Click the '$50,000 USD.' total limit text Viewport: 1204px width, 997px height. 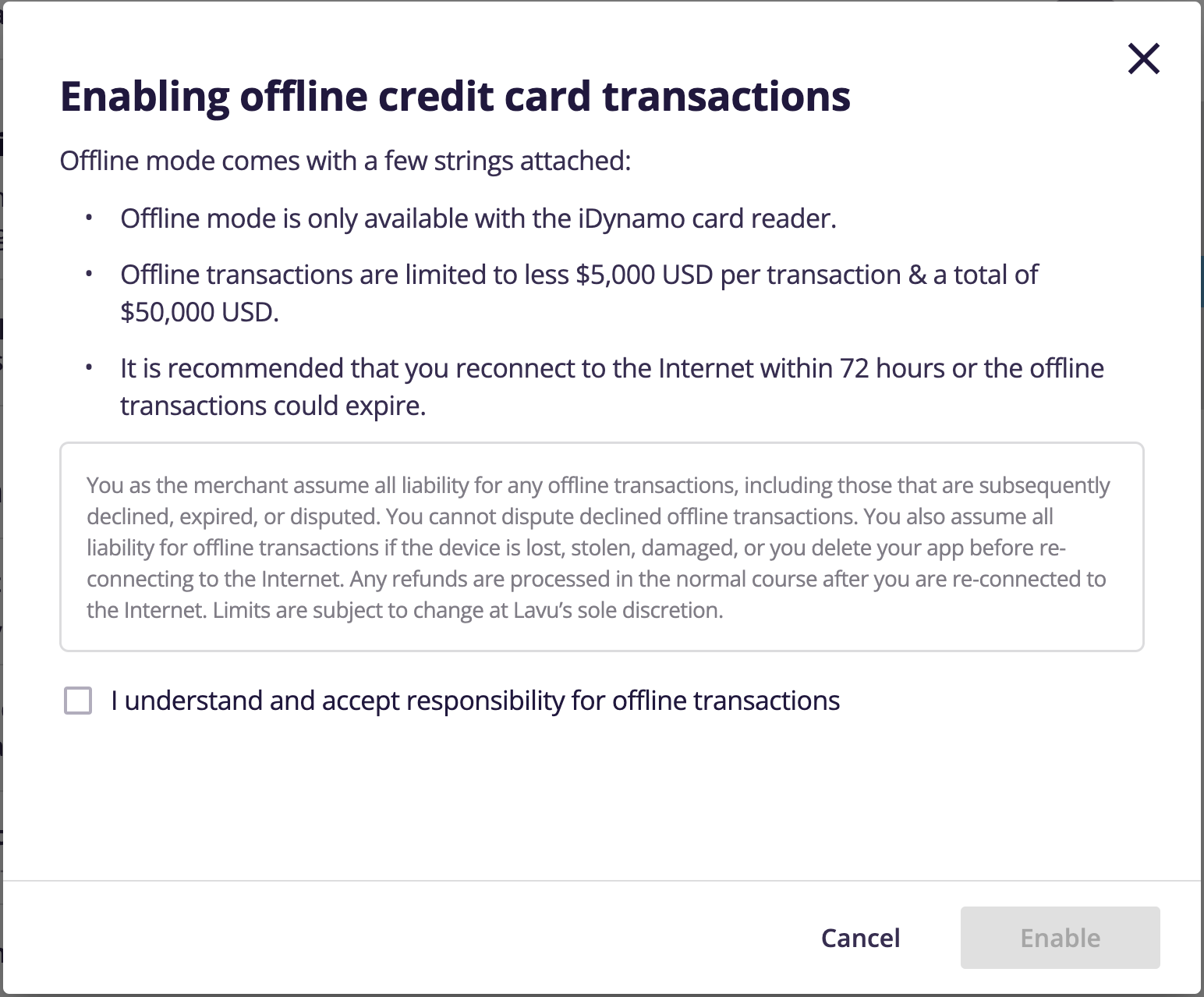click(200, 312)
